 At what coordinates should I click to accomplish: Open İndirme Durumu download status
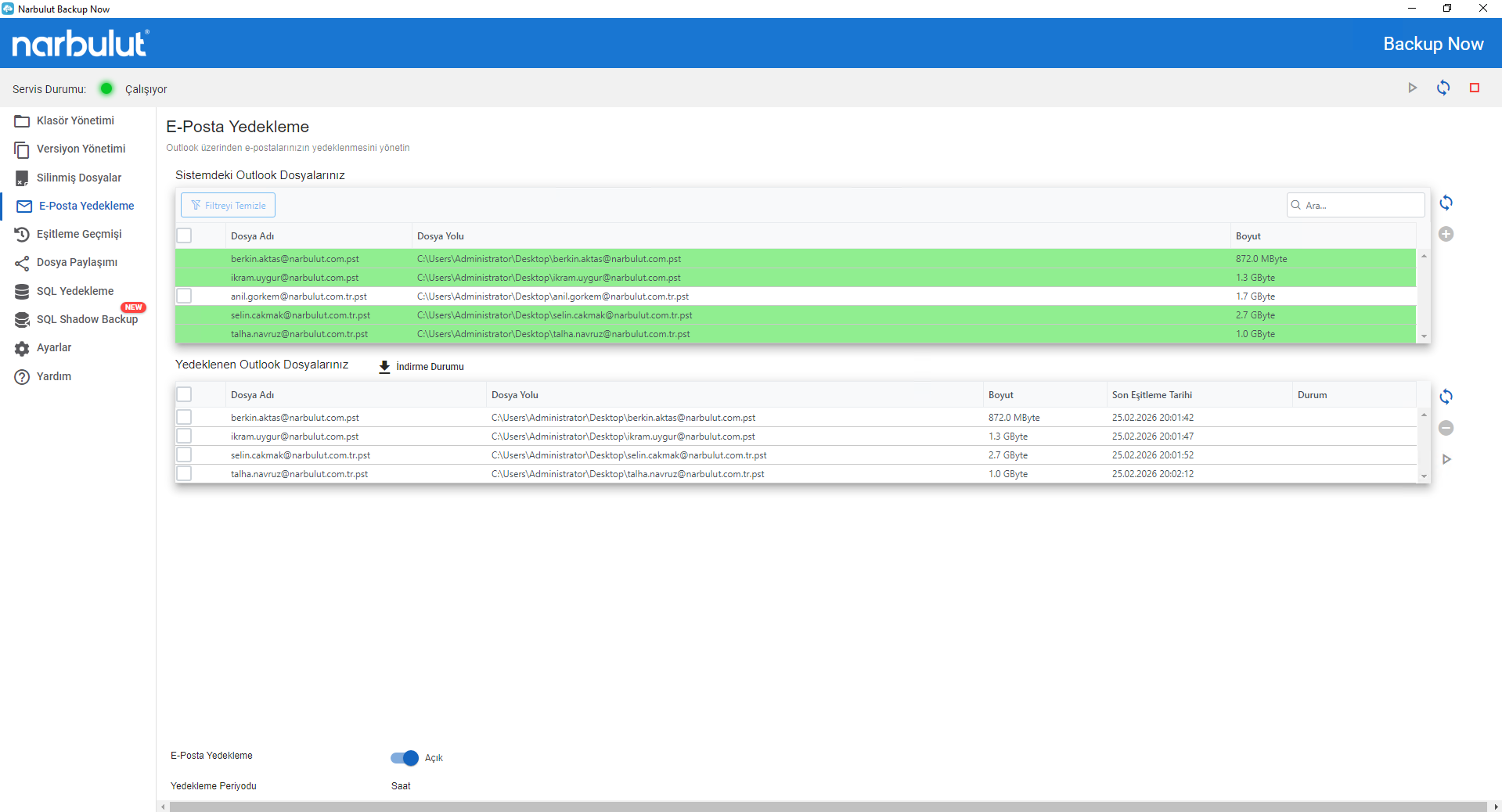pyautogui.click(x=421, y=367)
